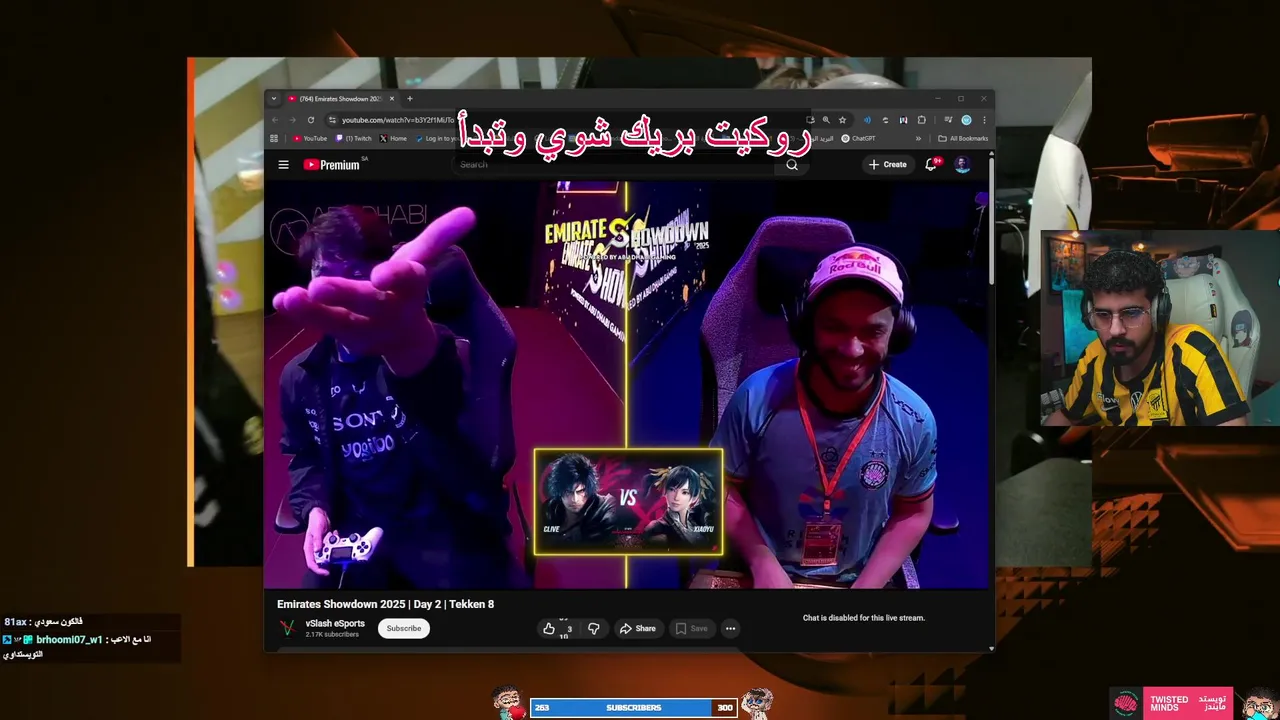Open Chrome zoom magnifier in address bar
Screen dimensions: 1280x720
[x=826, y=120]
